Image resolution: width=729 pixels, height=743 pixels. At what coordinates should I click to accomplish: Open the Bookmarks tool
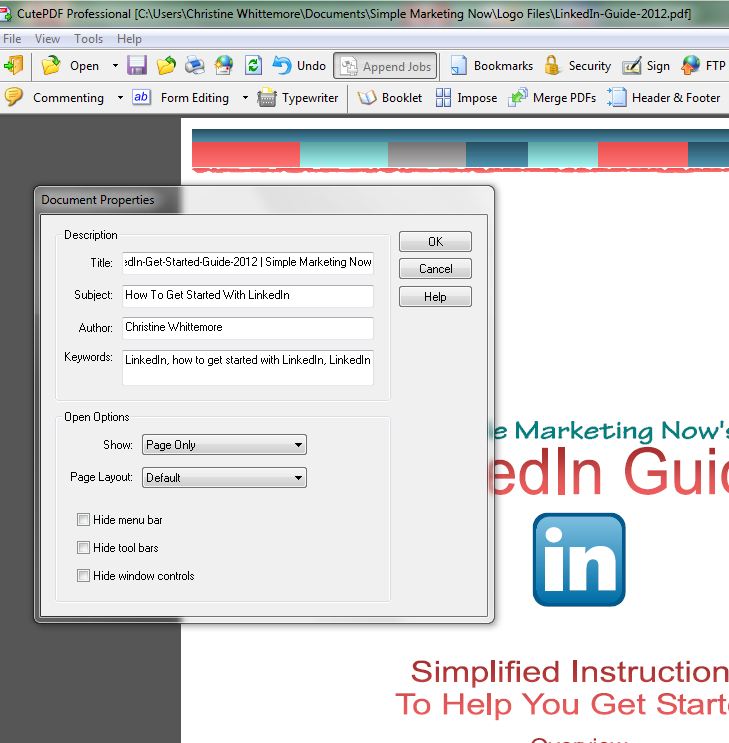click(x=491, y=65)
